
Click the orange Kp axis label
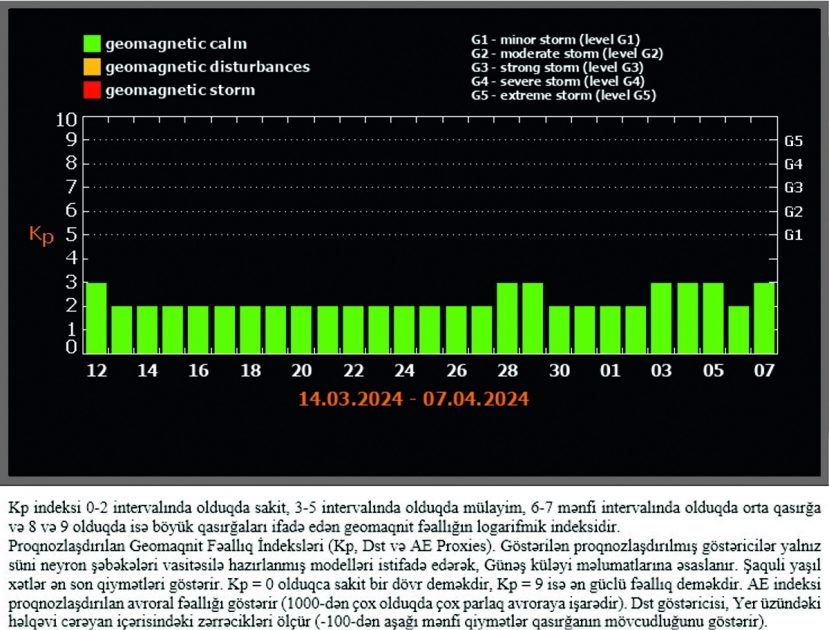click(41, 235)
